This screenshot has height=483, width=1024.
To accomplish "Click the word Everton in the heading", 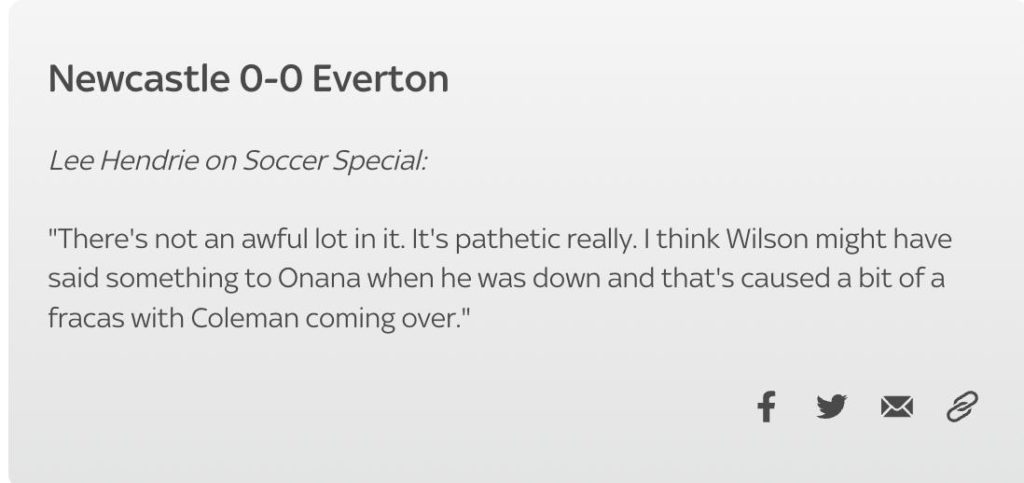I will 380,79.
